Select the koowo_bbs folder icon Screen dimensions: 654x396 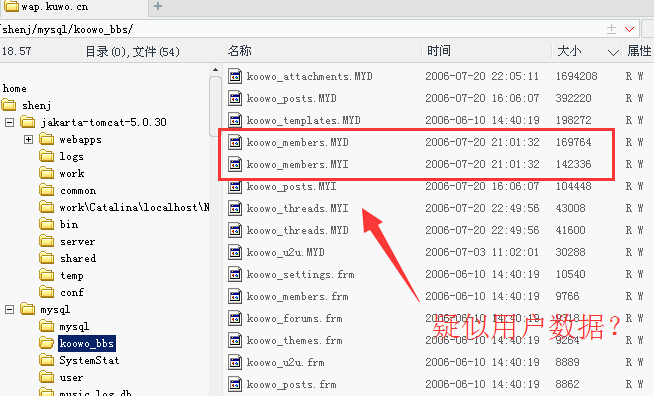[47, 343]
